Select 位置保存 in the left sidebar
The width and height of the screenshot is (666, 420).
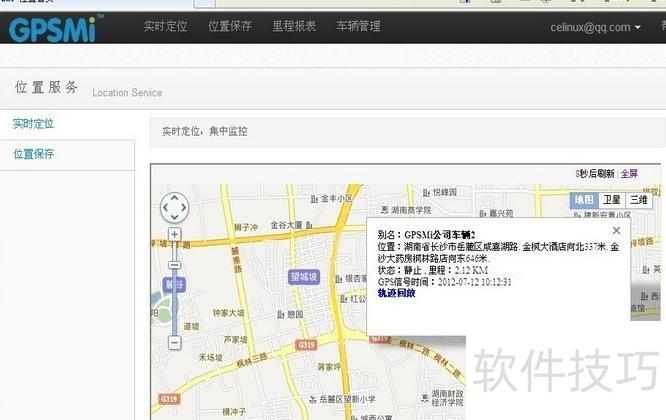33,154
